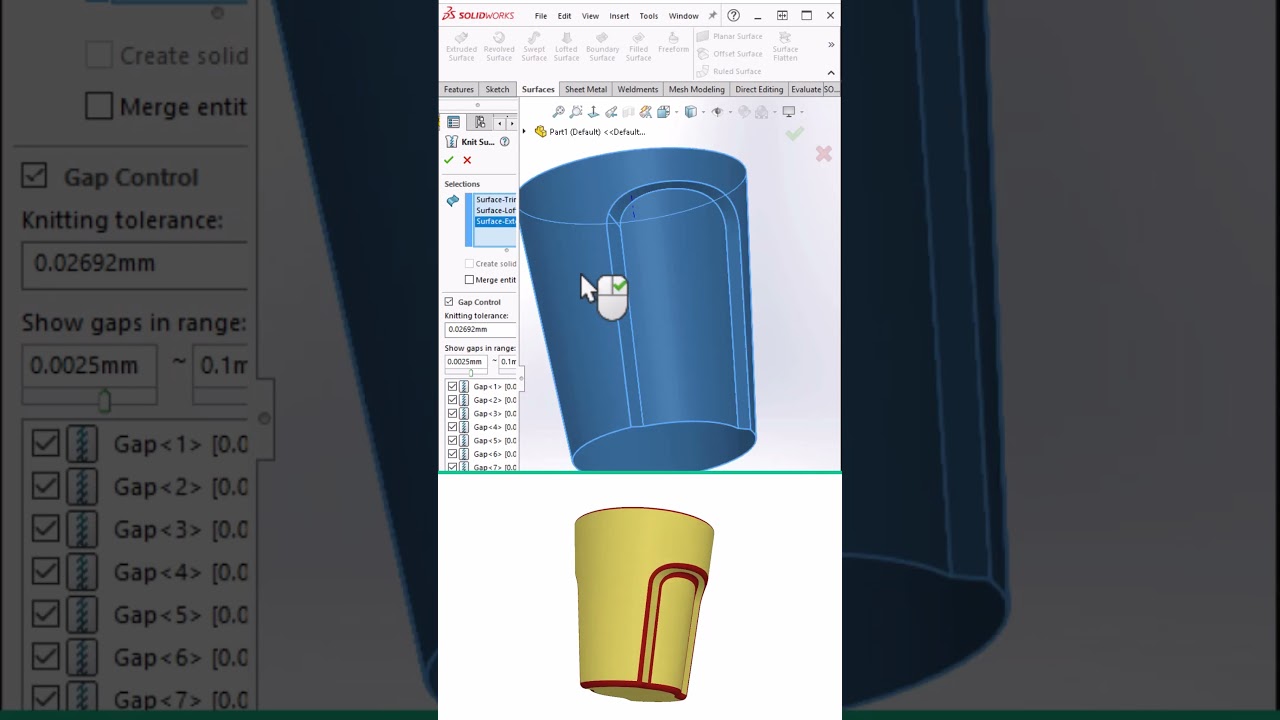The width and height of the screenshot is (1280, 720).
Task: Cancel Knit Surface with red X
Action: click(467, 160)
